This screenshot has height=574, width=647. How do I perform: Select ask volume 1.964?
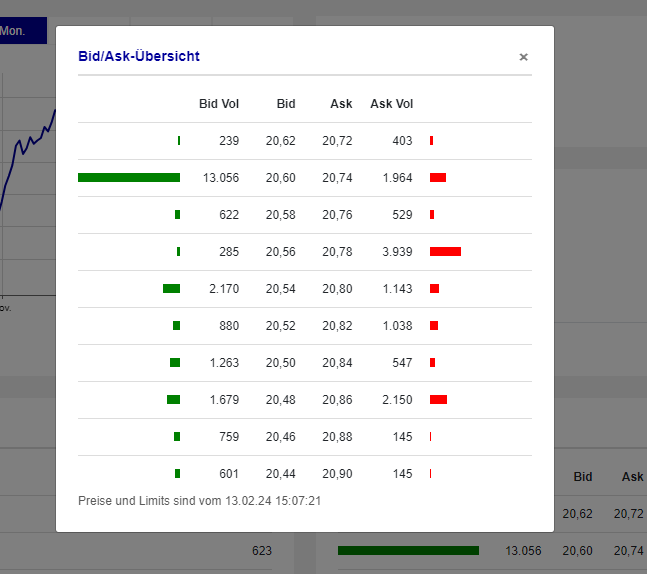(x=397, y=178)
